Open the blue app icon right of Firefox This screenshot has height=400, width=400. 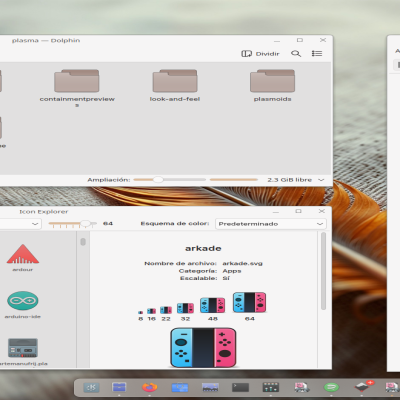tap(180, 387)
